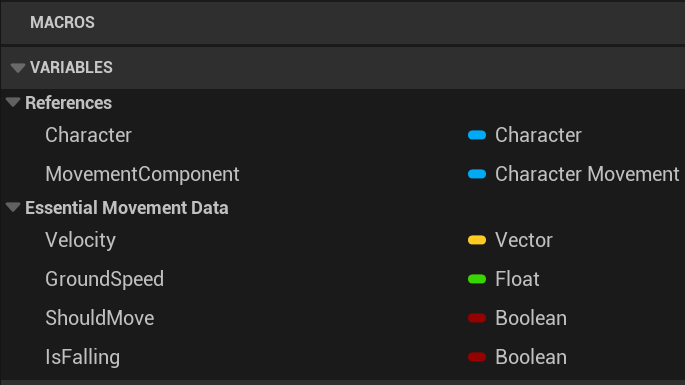This screenshot has height=385, width=685.
Task: Click the VARIABLES section header label
Action: pos(71,68)
